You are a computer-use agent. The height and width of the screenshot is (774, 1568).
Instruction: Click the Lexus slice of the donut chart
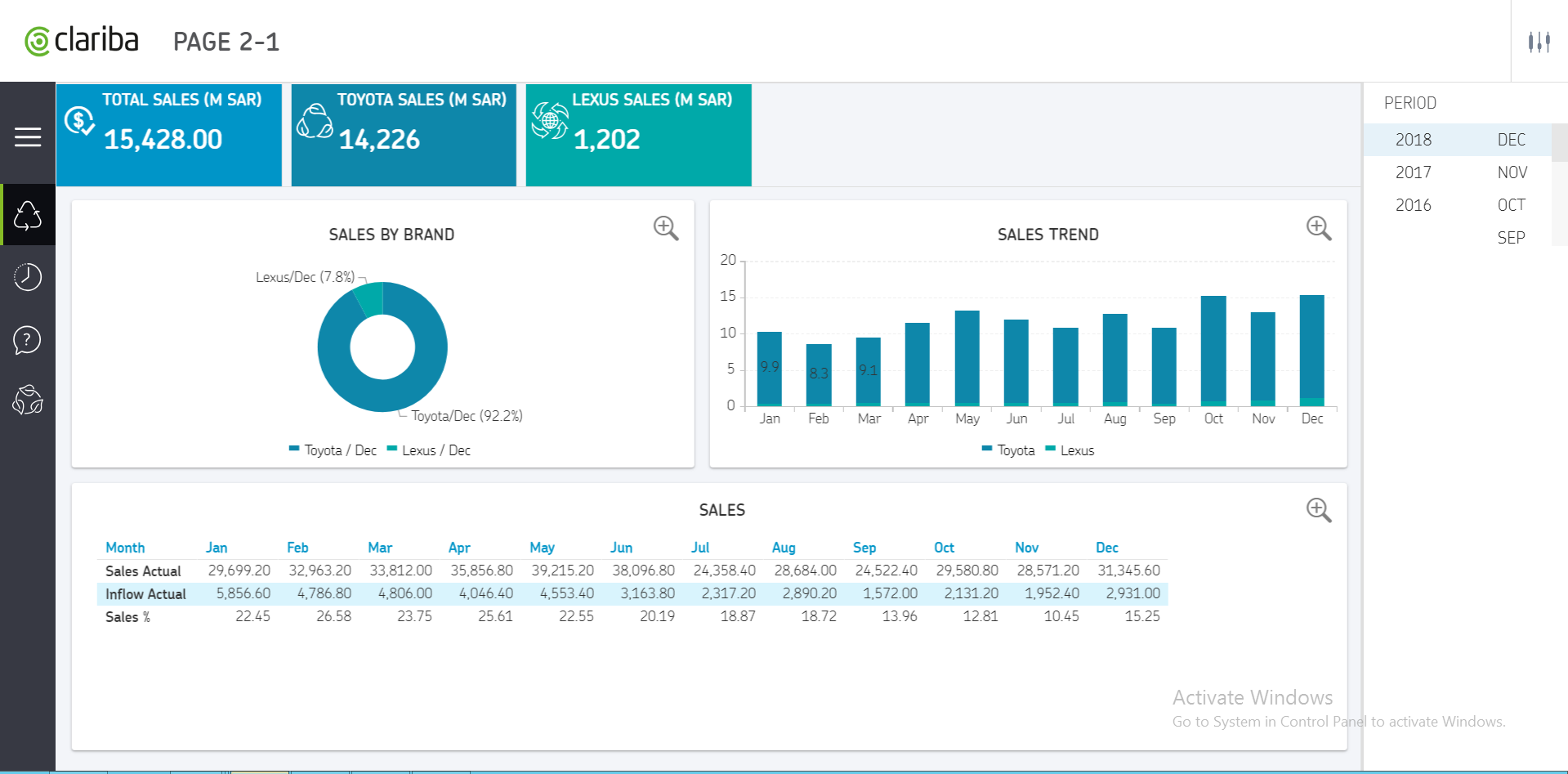(370, 299)
